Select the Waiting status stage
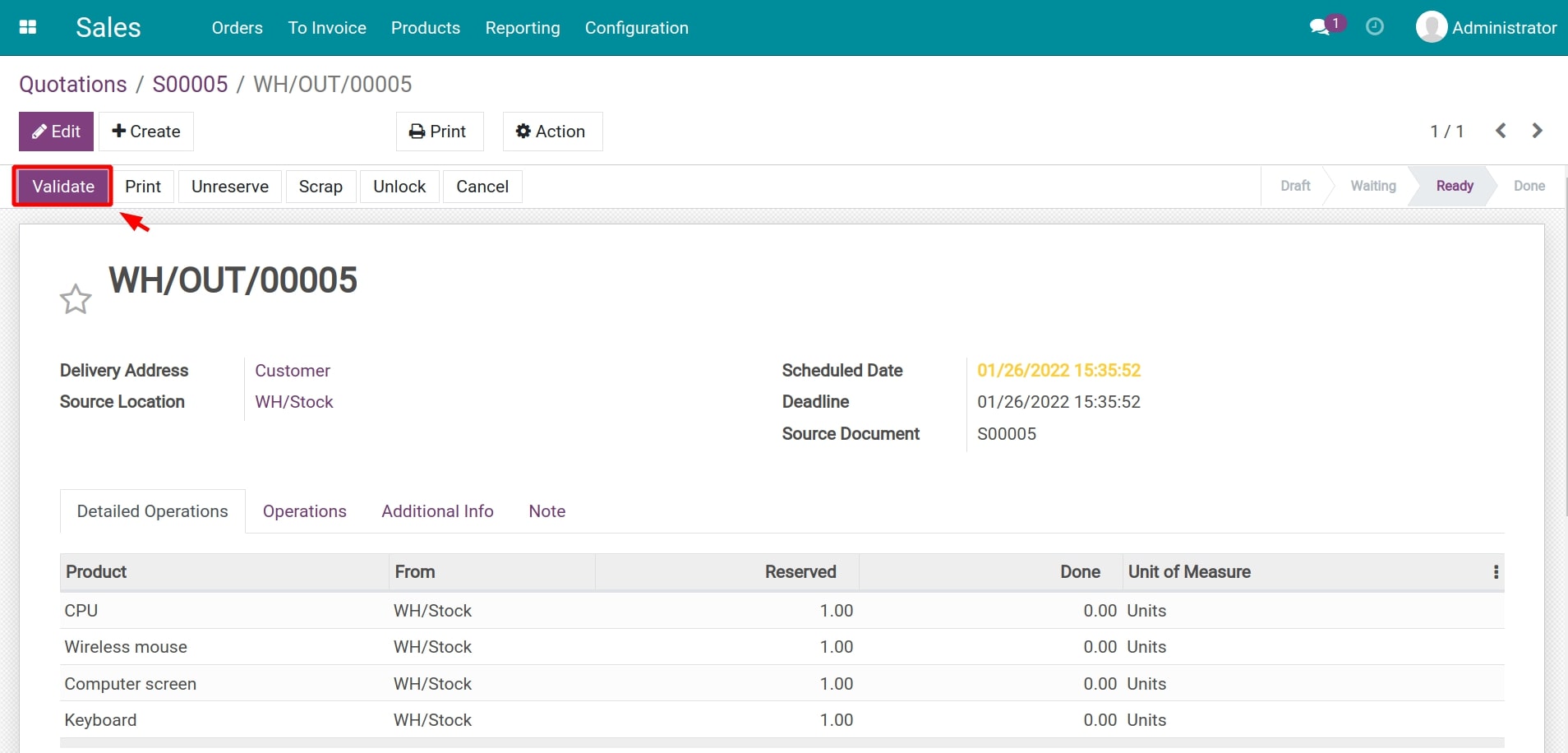The image size is (1568, 753). coord(1373,186)
